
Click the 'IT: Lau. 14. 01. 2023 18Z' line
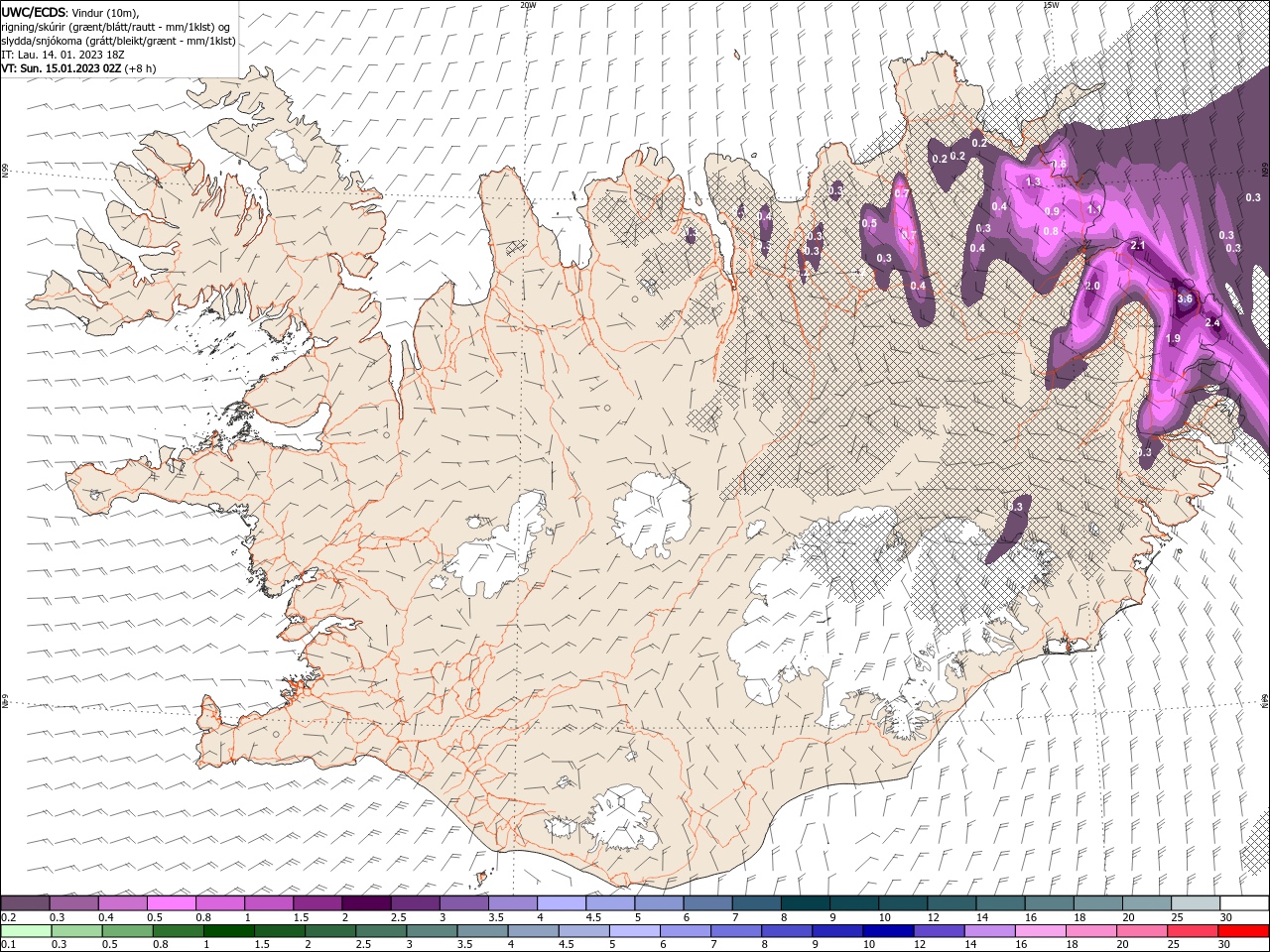tap(63, 55)
